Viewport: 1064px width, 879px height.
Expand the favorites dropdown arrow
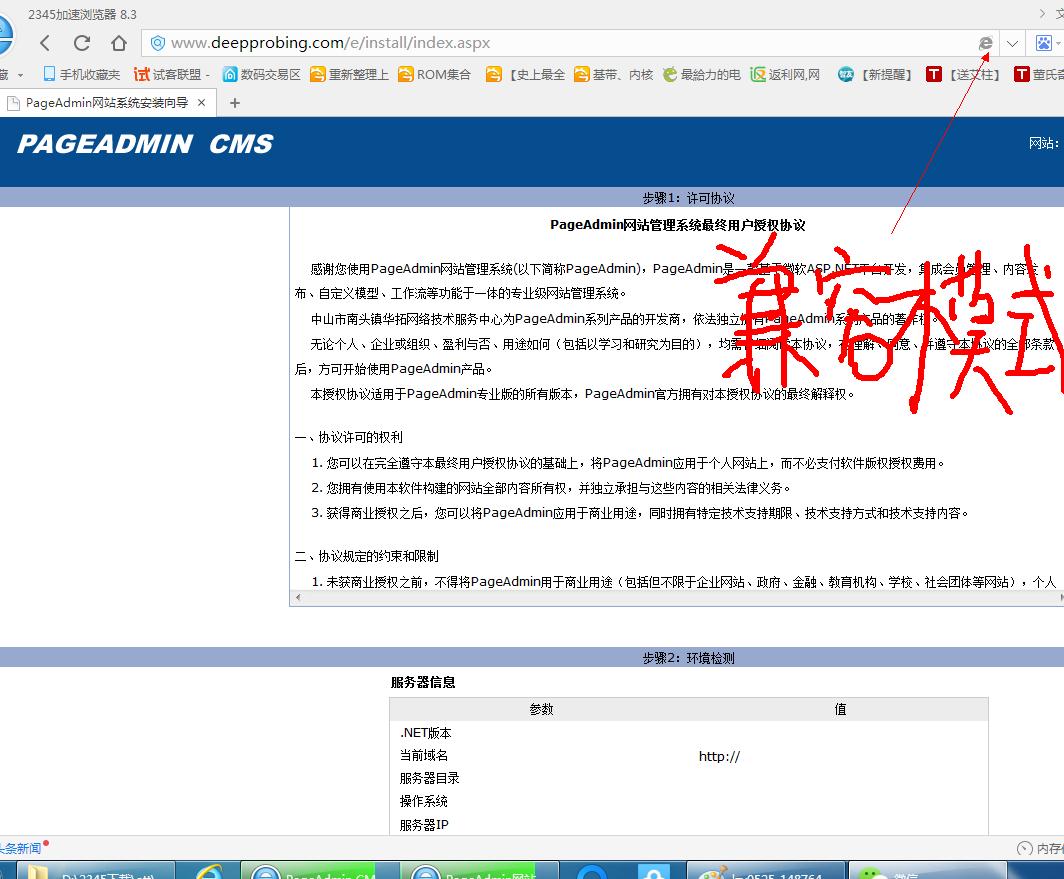[20, 75]
